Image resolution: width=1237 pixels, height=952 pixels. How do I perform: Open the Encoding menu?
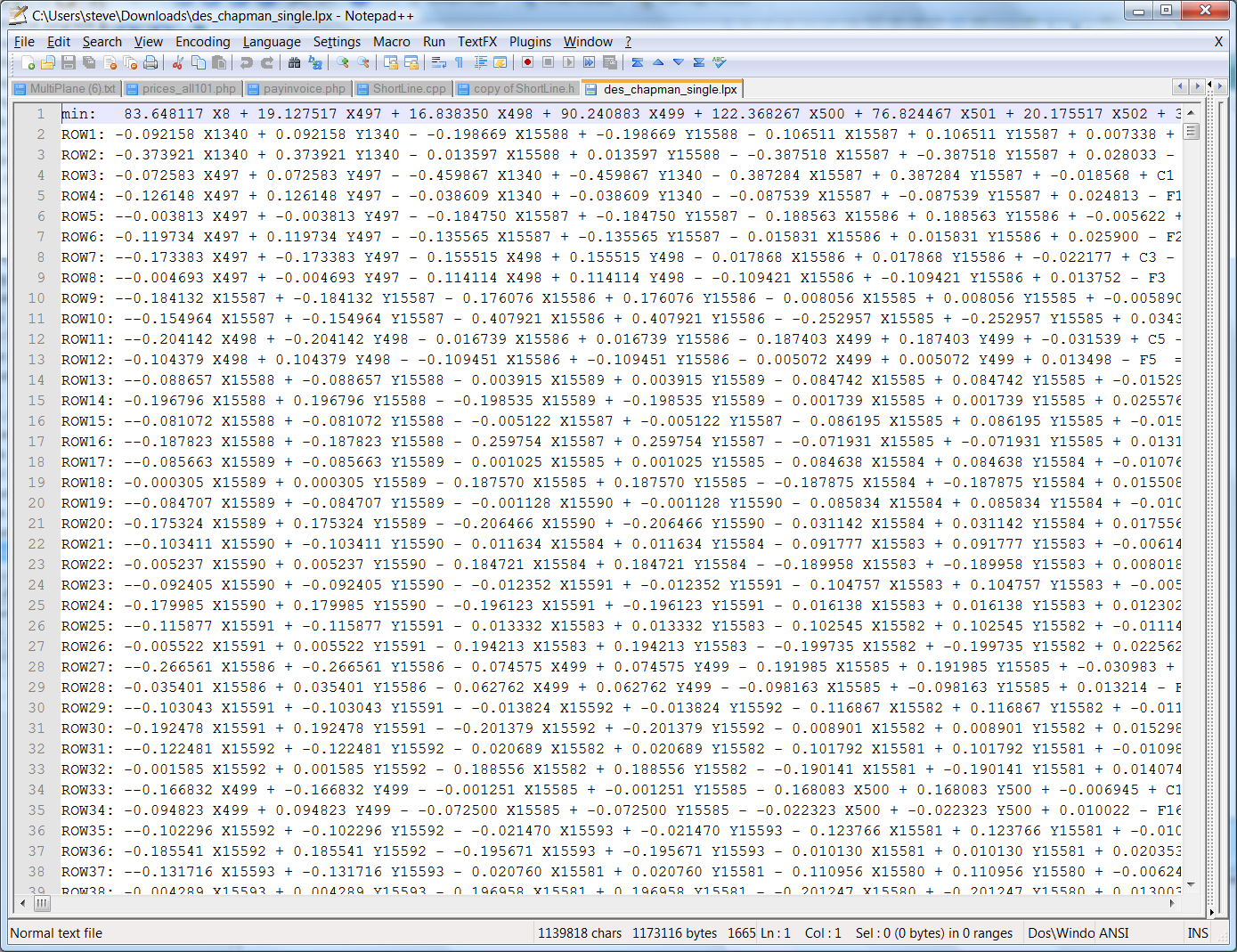tap(202, 42)
